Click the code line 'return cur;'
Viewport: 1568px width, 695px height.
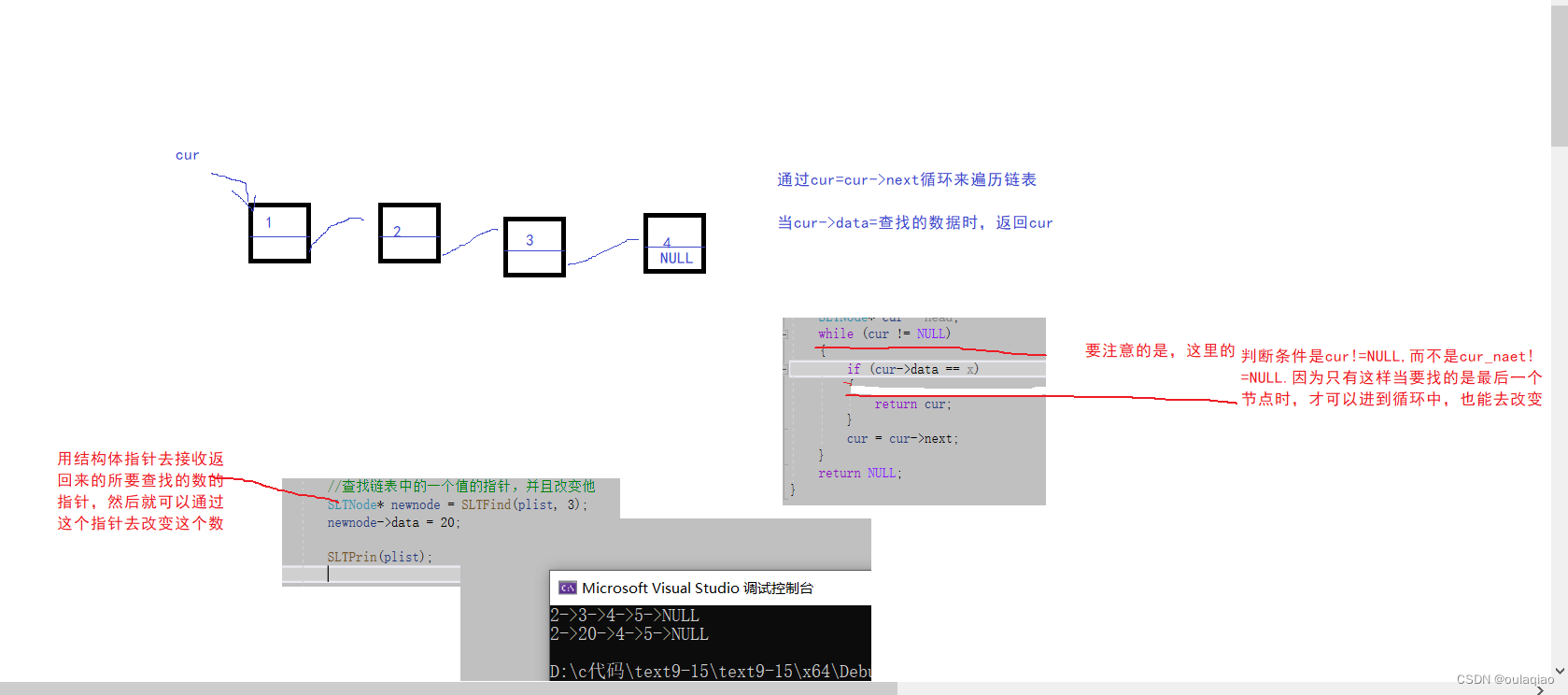click(912, 404)
